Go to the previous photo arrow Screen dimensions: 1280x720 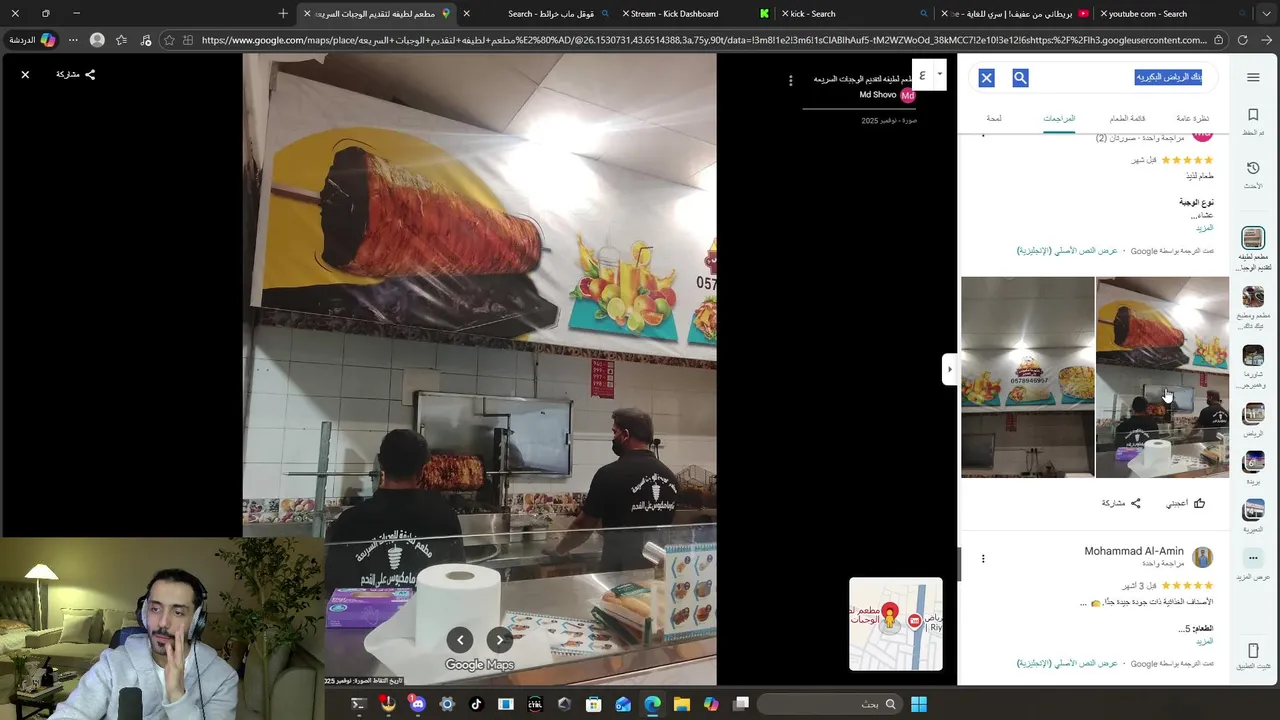[x=460, y=640]
